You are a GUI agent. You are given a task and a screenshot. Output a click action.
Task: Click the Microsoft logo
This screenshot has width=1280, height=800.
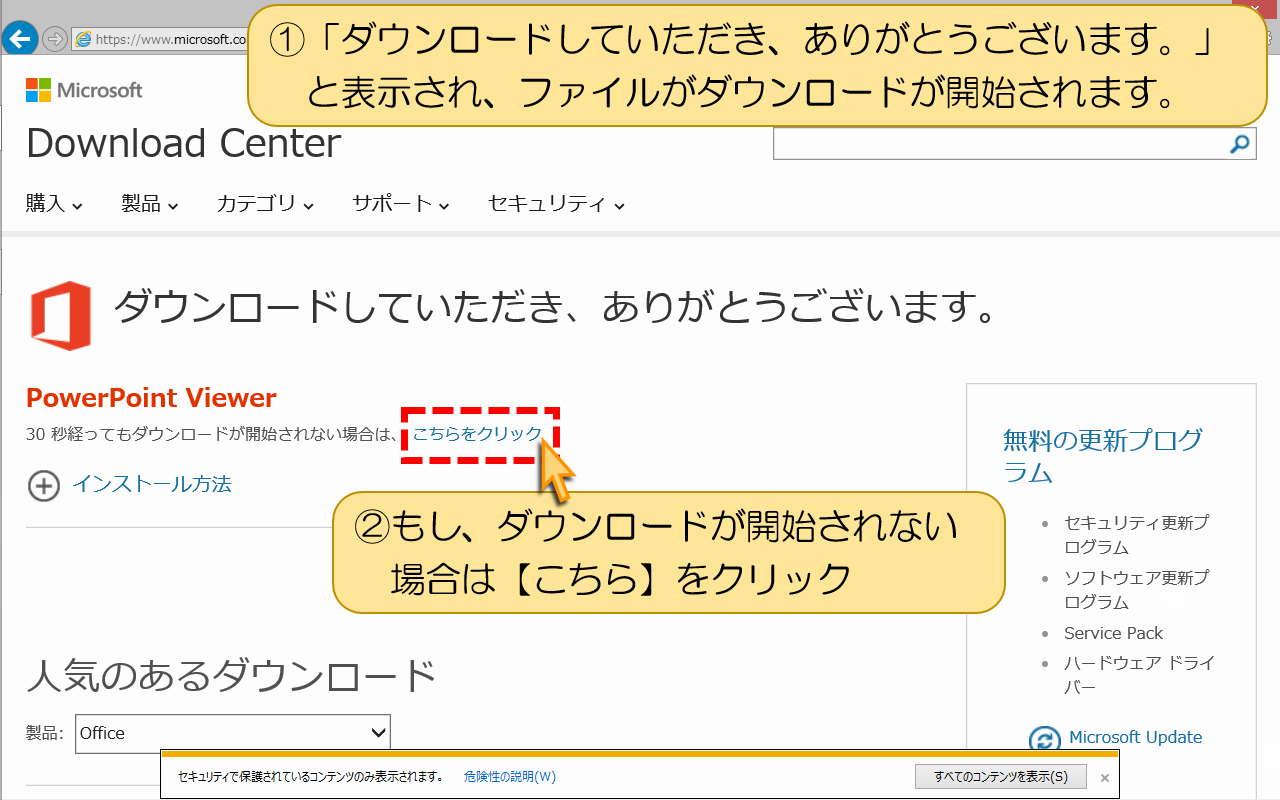84,90
